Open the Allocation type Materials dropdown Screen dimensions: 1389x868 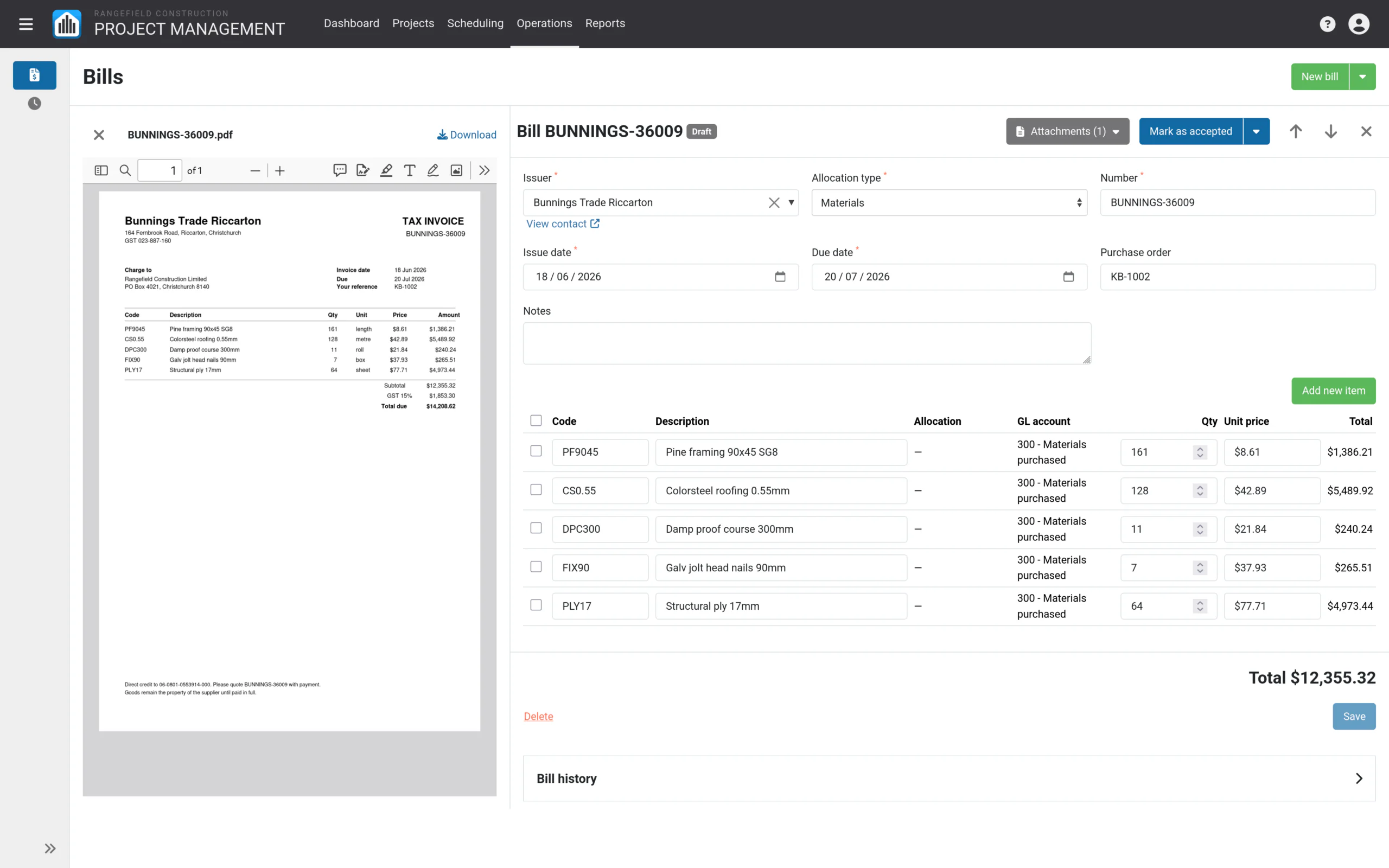coord(950,203)
